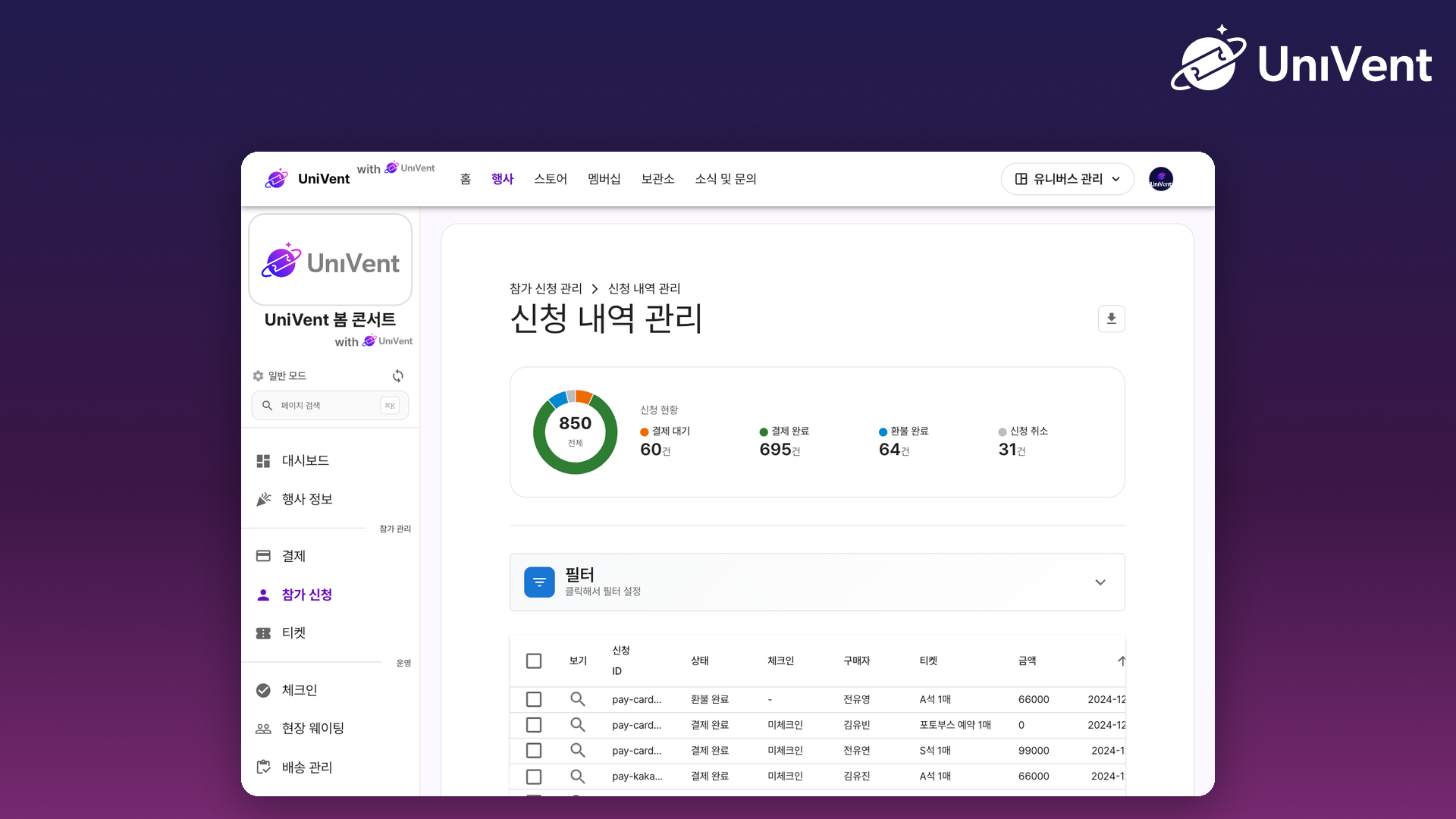Open the 멤버십 nav tab
This screenshot has height=819, width=1456.
604,179
